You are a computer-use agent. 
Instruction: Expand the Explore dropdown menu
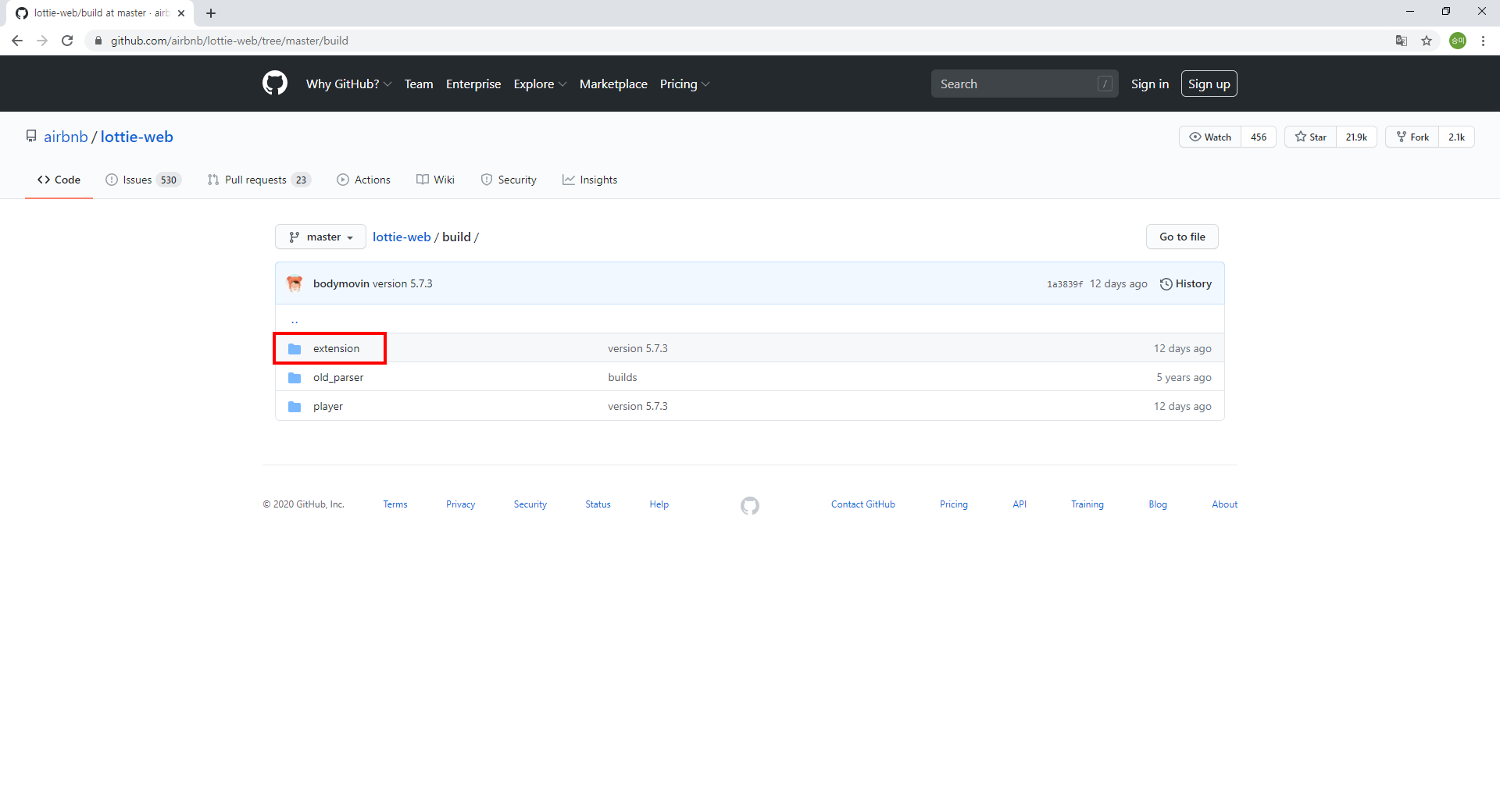[540, 84]
